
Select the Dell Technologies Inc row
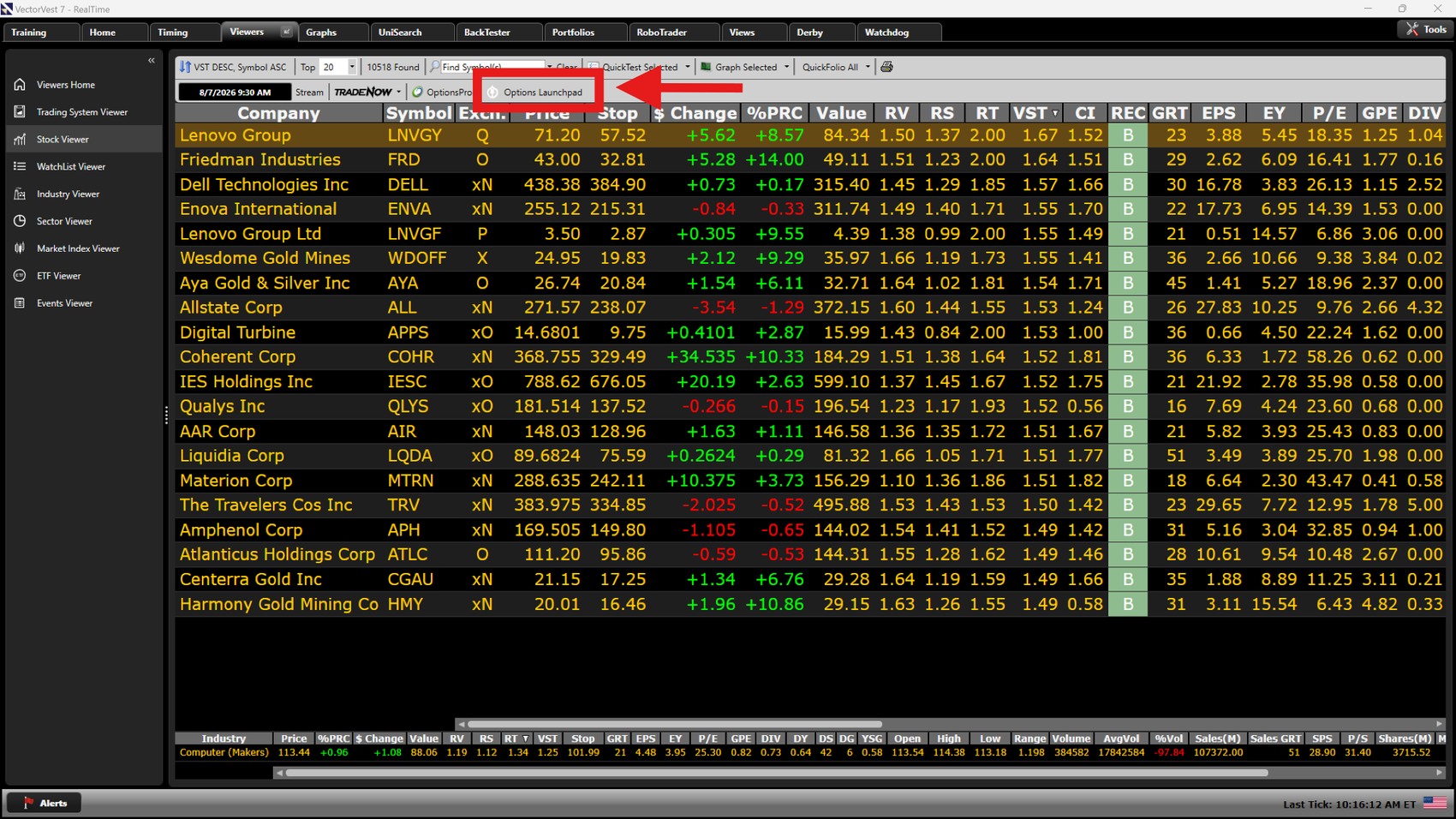pyautogui.click(x=810, y=185)
